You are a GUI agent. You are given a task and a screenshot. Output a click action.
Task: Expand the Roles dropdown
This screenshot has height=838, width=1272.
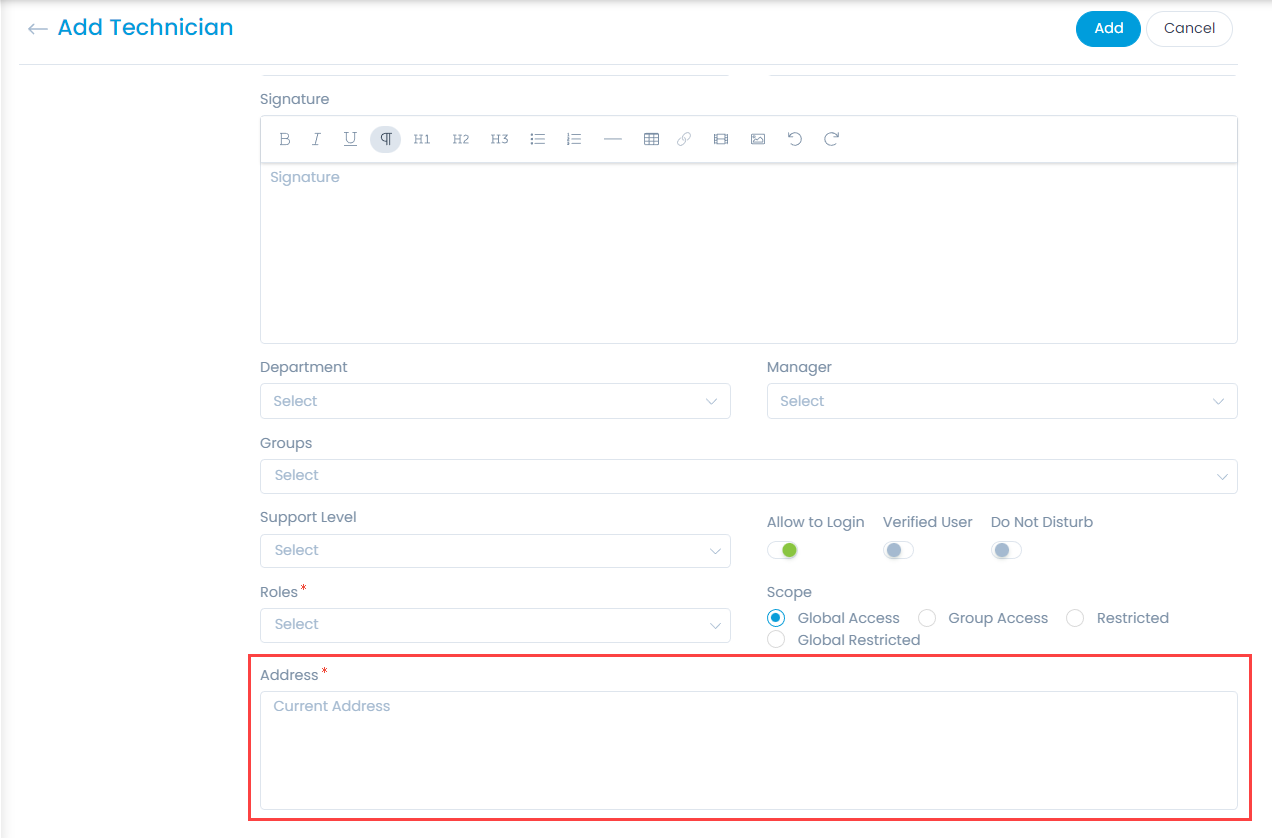point(495,626)
